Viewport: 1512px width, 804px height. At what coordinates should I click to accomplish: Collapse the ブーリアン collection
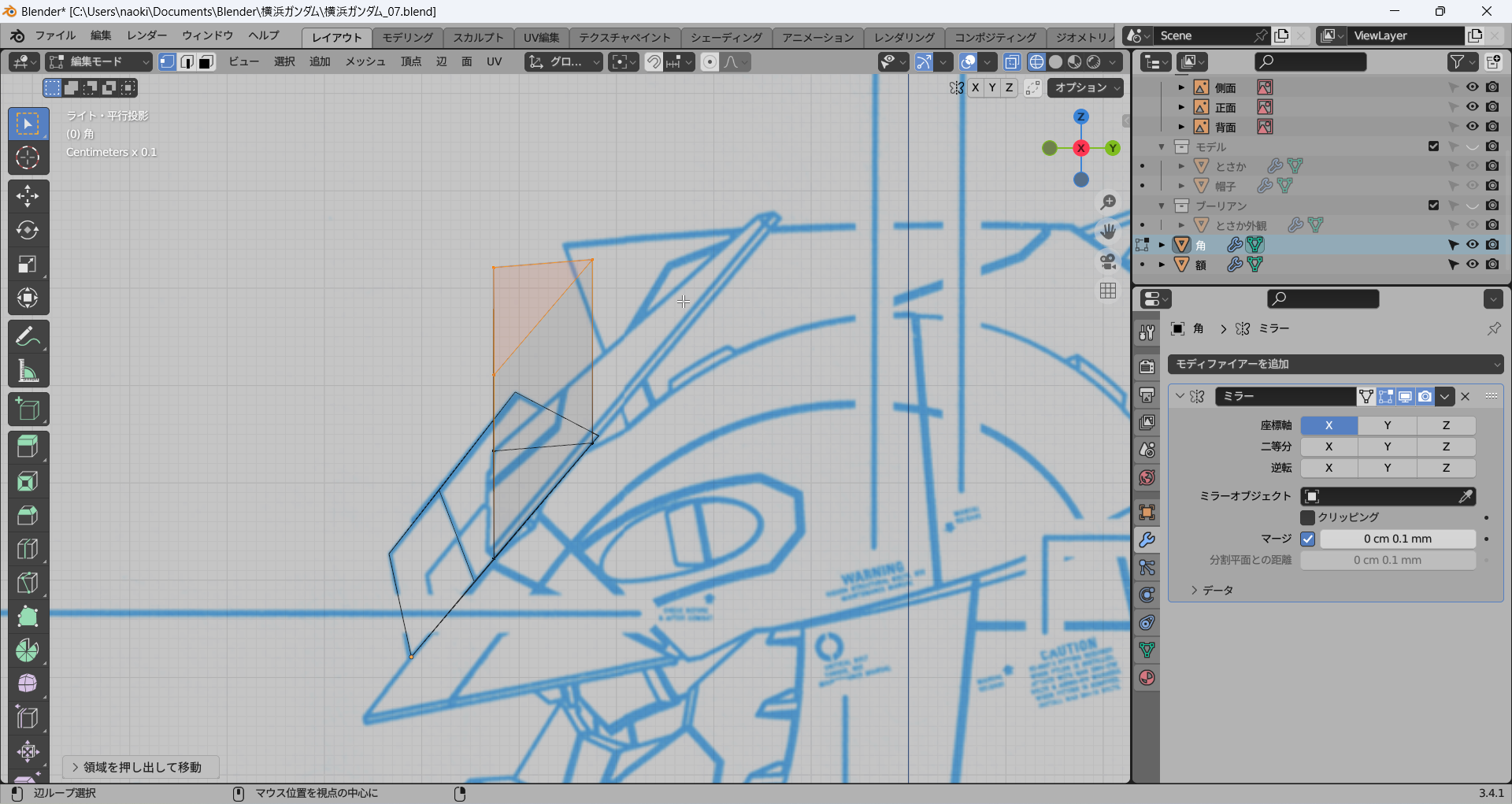click(x=1161, y=206)
